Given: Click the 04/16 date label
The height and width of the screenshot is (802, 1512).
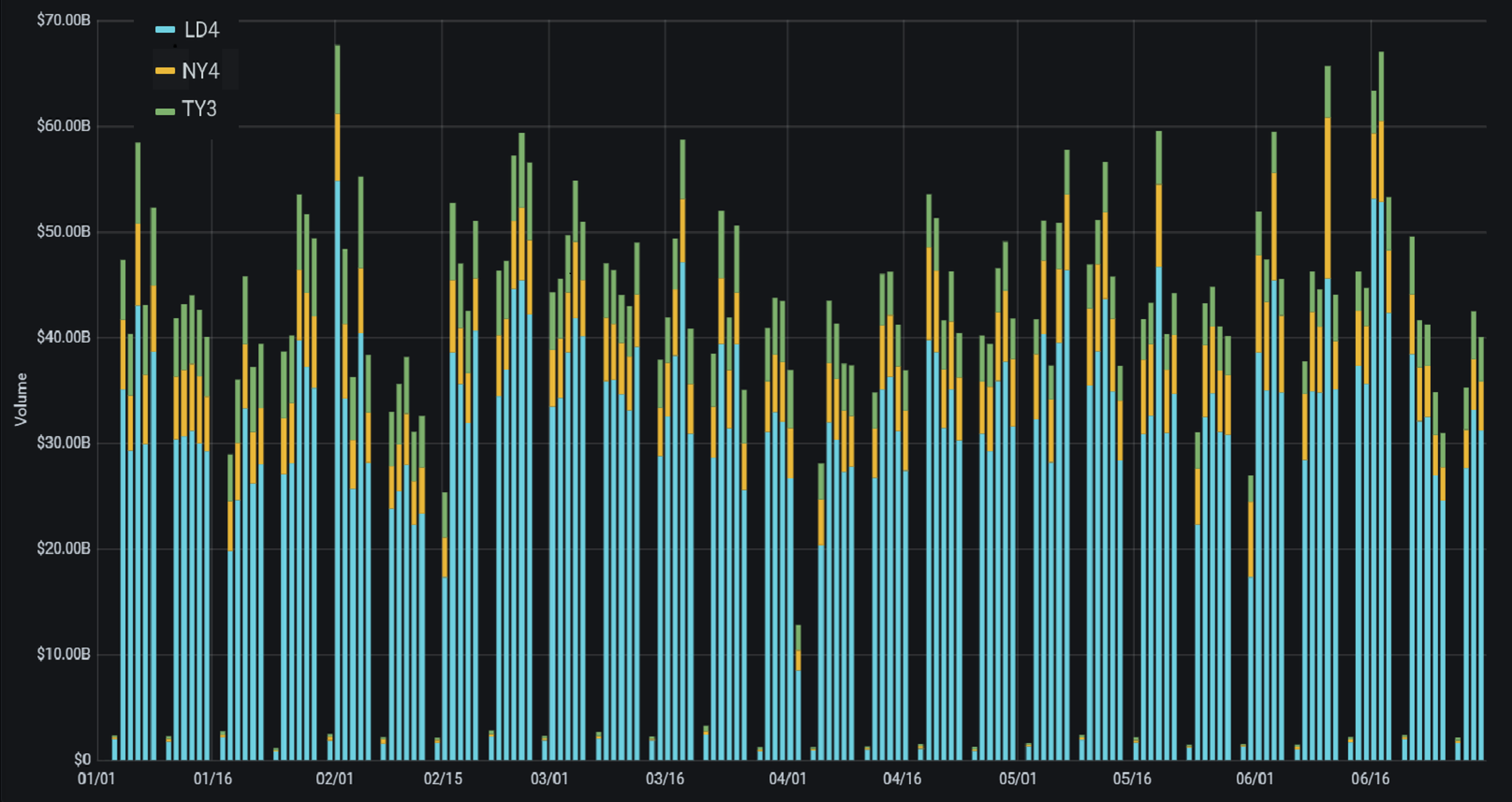Looking at the screenshot, I should [903, 779].
